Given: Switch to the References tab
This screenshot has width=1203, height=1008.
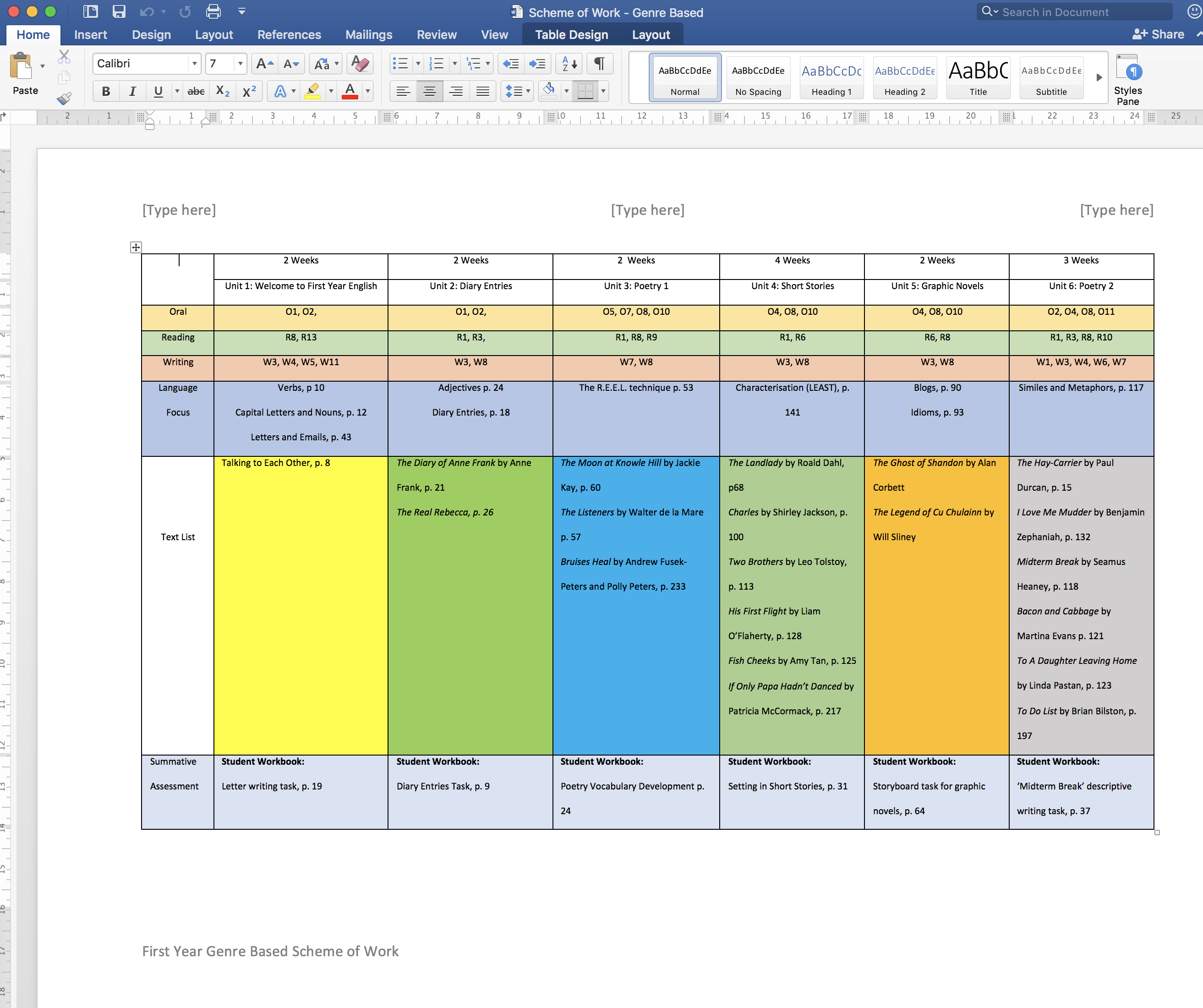Looking at the screenshot, I should tap(289, 35).
